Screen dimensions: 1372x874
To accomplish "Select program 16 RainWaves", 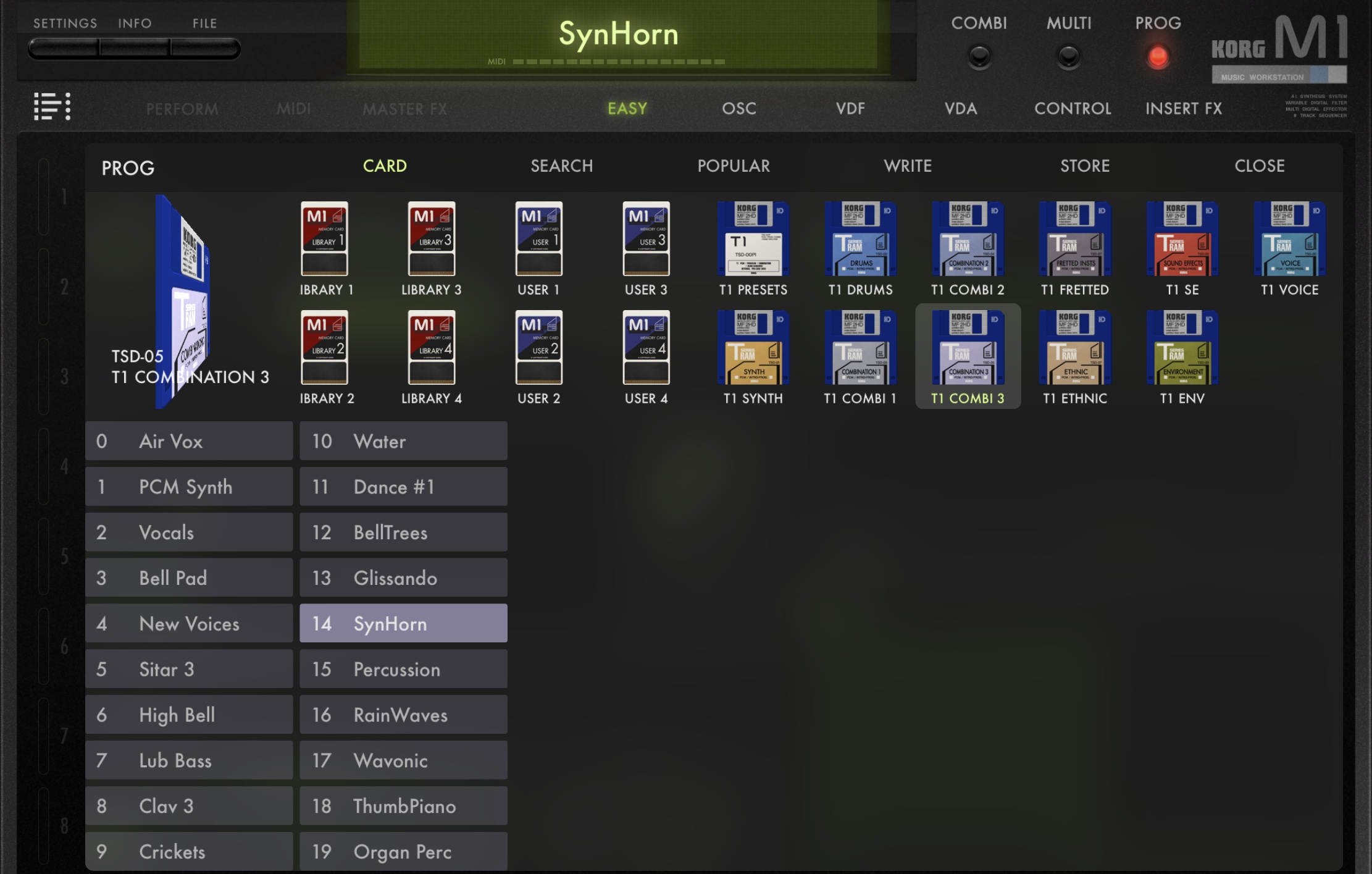I will pyautogui.click(x=403, y=715).
